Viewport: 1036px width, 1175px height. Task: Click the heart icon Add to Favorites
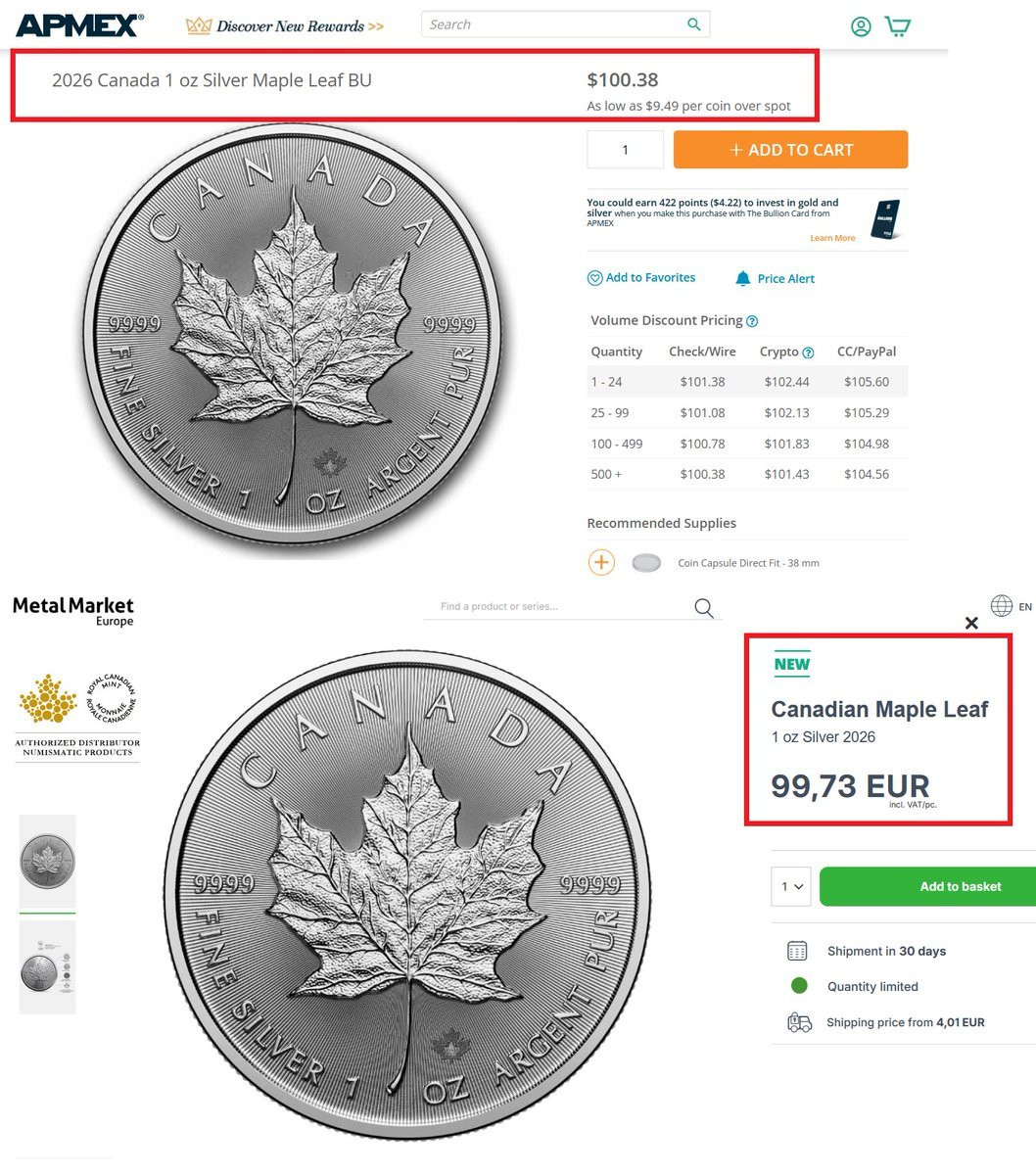point(594,278)
